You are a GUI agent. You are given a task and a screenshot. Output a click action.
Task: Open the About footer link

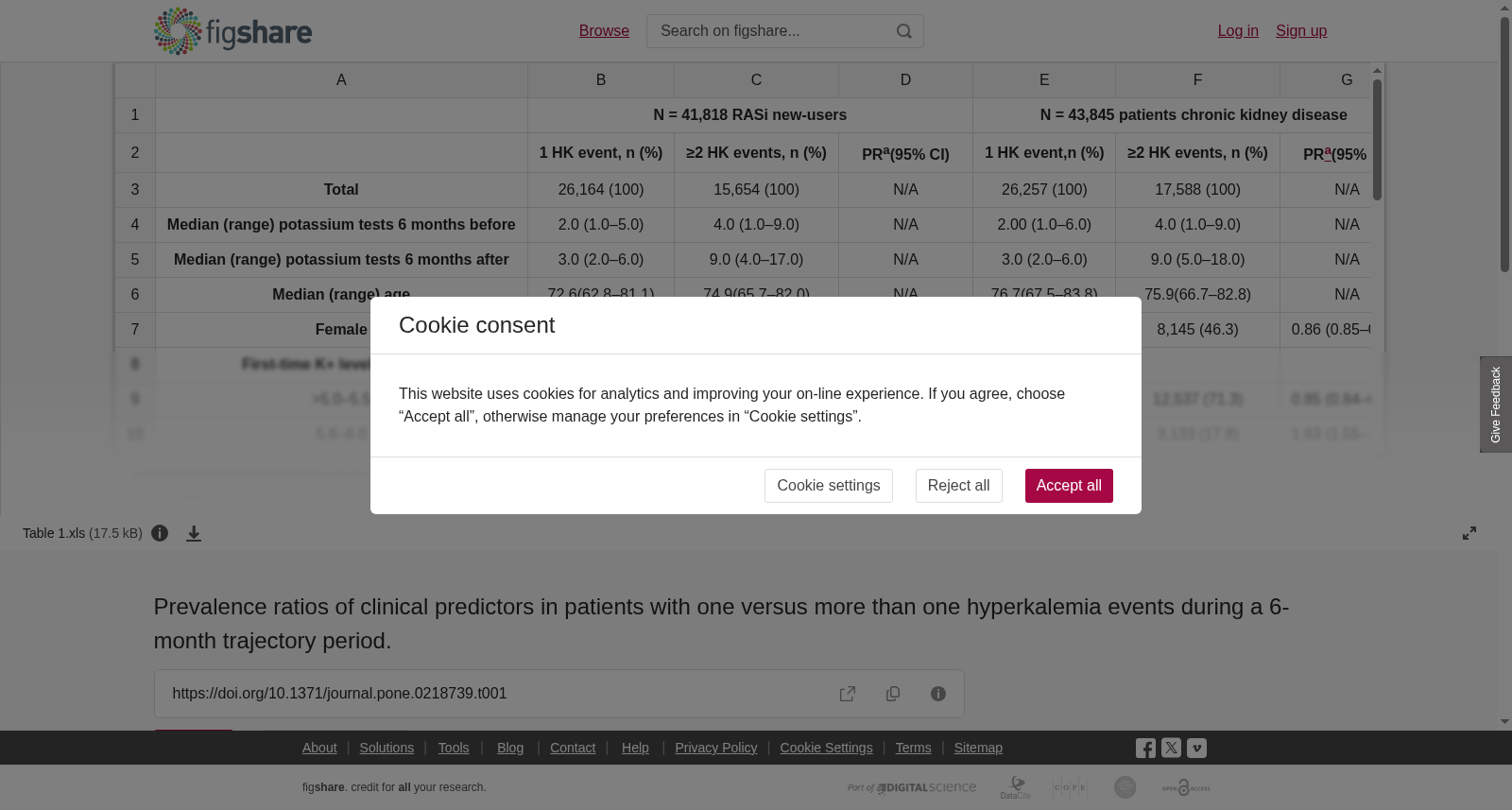coord(319,748)
